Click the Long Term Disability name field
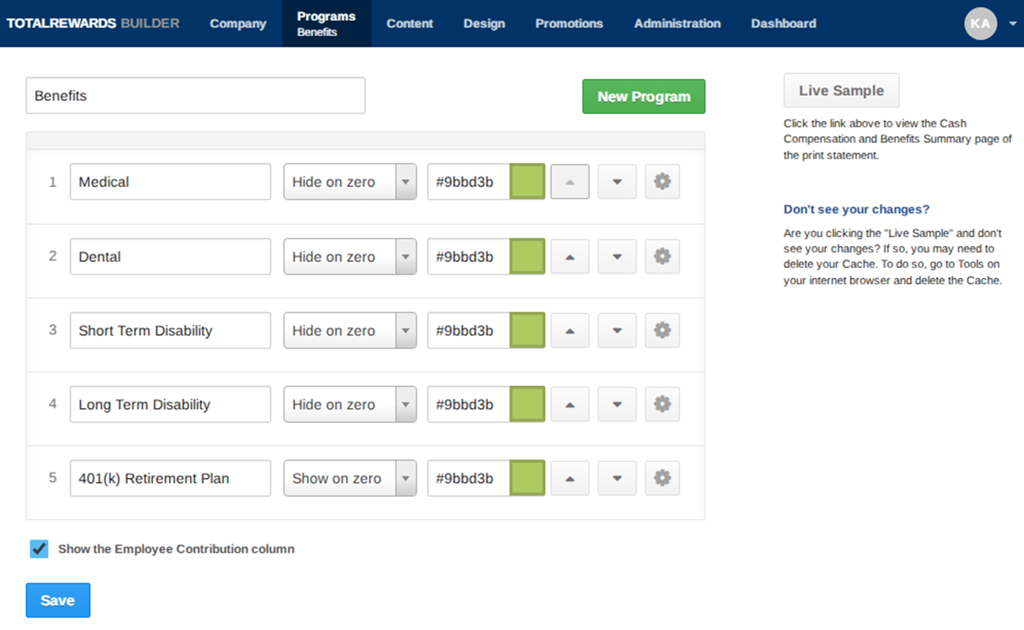Screen dimensions: 1024x630 [x=170, y=403]
